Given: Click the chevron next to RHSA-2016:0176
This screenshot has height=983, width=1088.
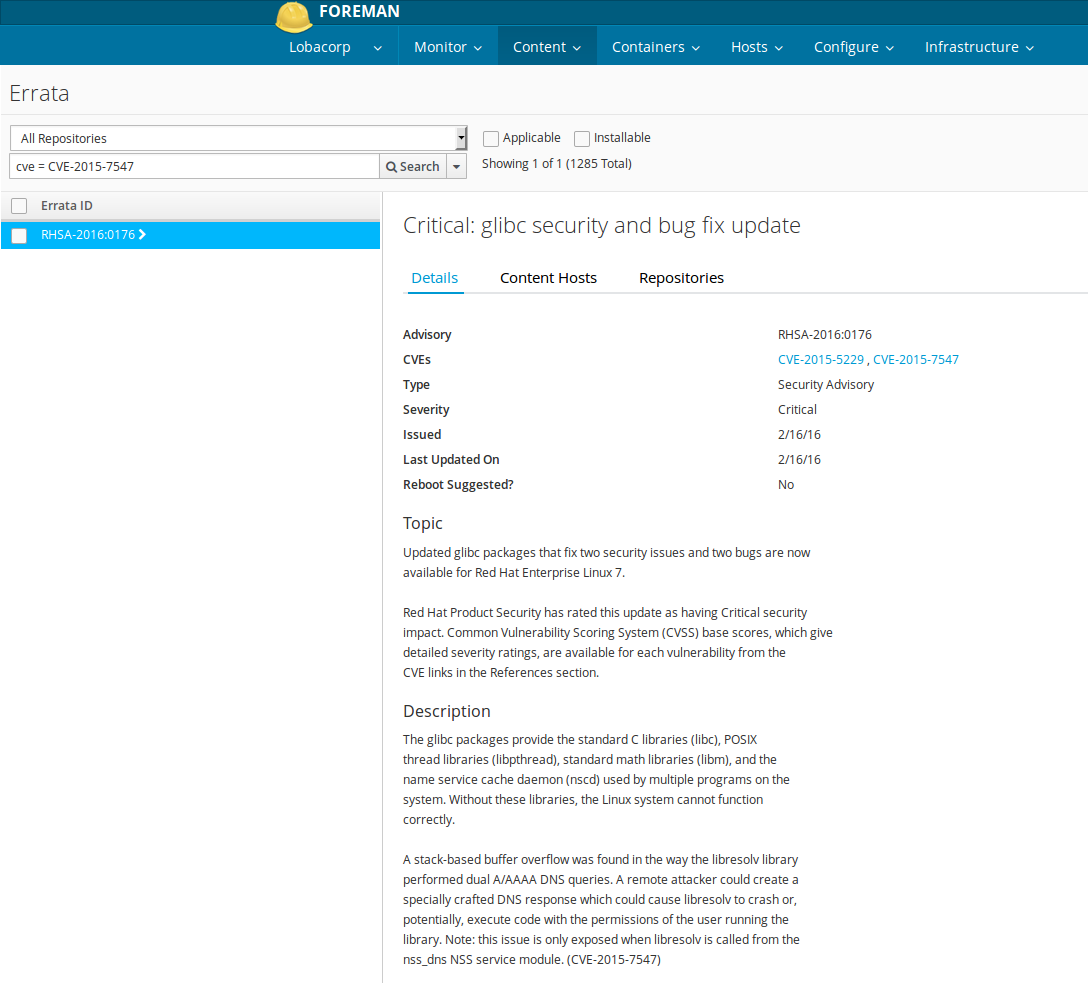Looking at the screenshot, I should [142, 235].
